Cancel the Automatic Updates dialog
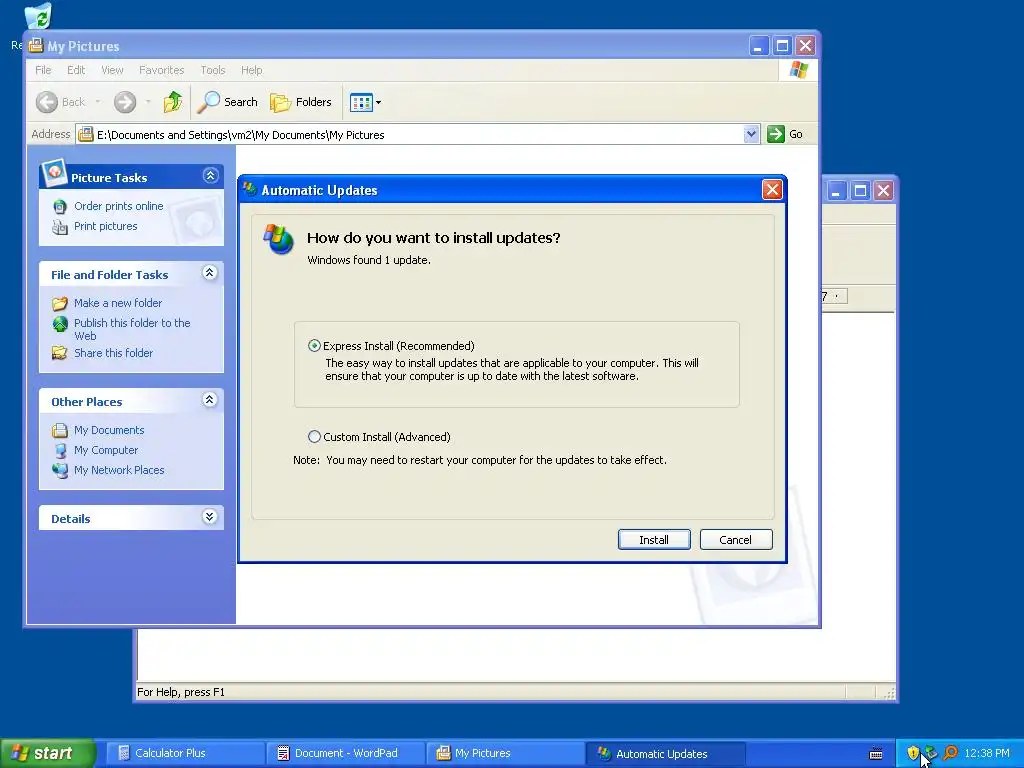Screen dimensions: 1024x768 click(x=735, y=539)
